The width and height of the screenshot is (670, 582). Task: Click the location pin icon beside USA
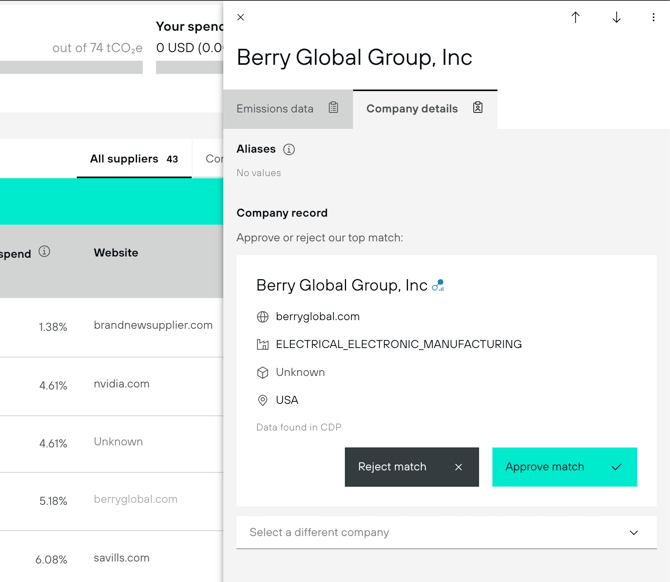coord(262,400)
